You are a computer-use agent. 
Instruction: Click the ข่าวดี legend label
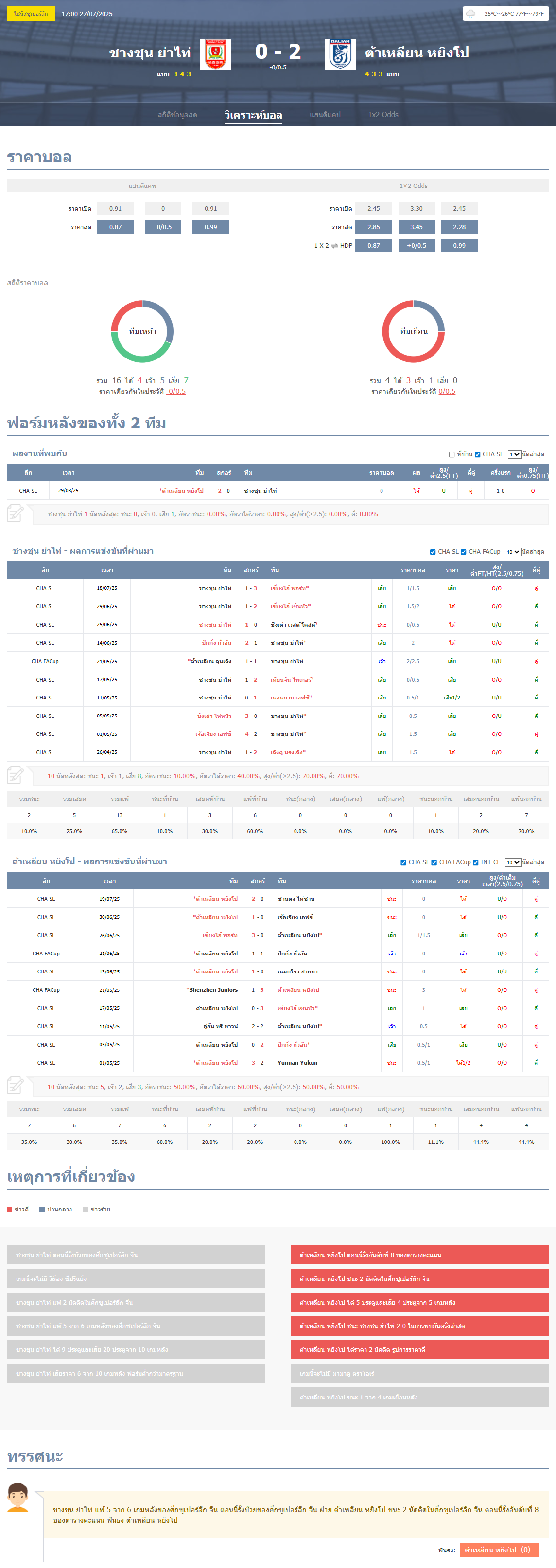(21, 1210)
